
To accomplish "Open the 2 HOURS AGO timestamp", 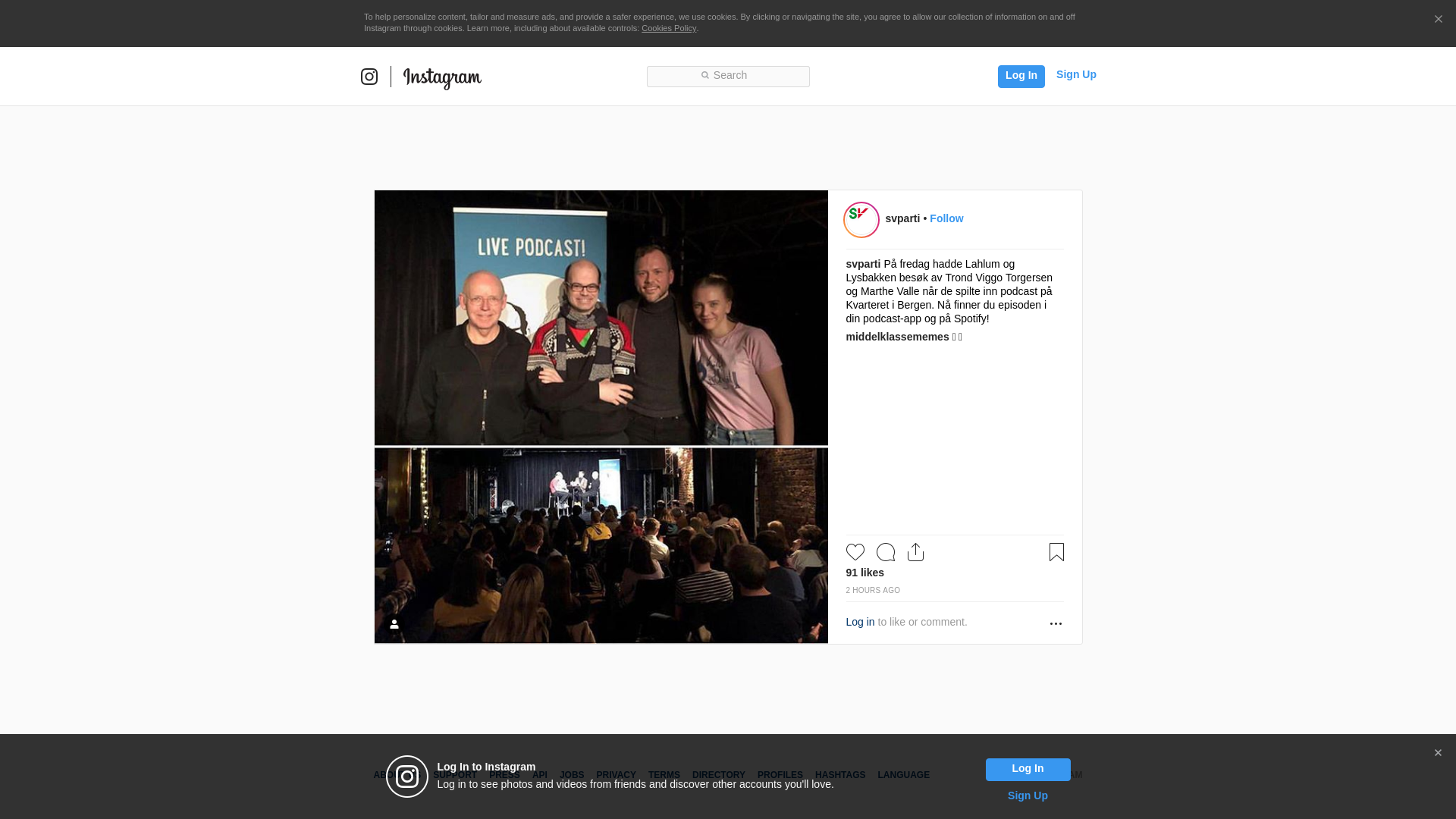I will click(x=873, y=590).
